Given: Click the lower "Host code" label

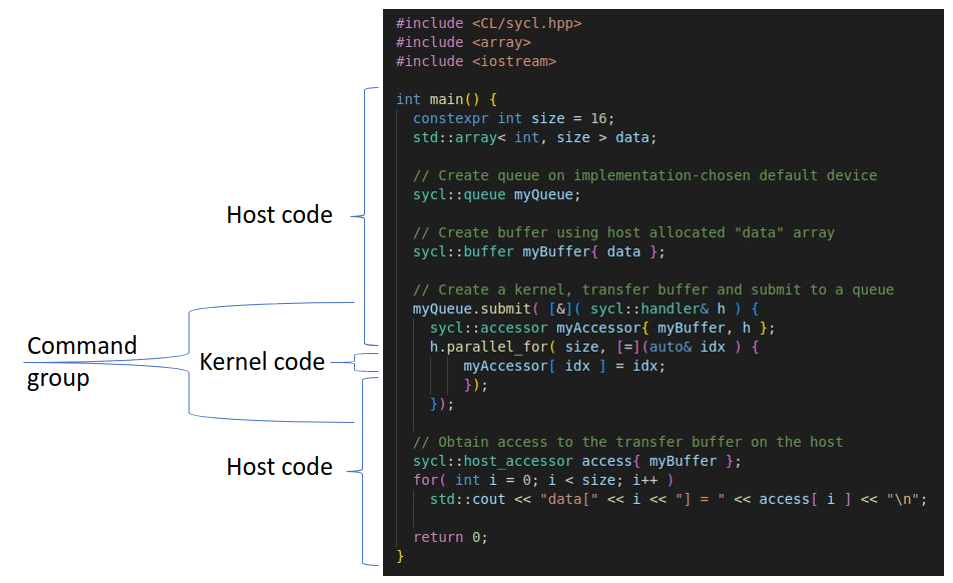Looking at the screenshot, I should [x=279, y=467].
